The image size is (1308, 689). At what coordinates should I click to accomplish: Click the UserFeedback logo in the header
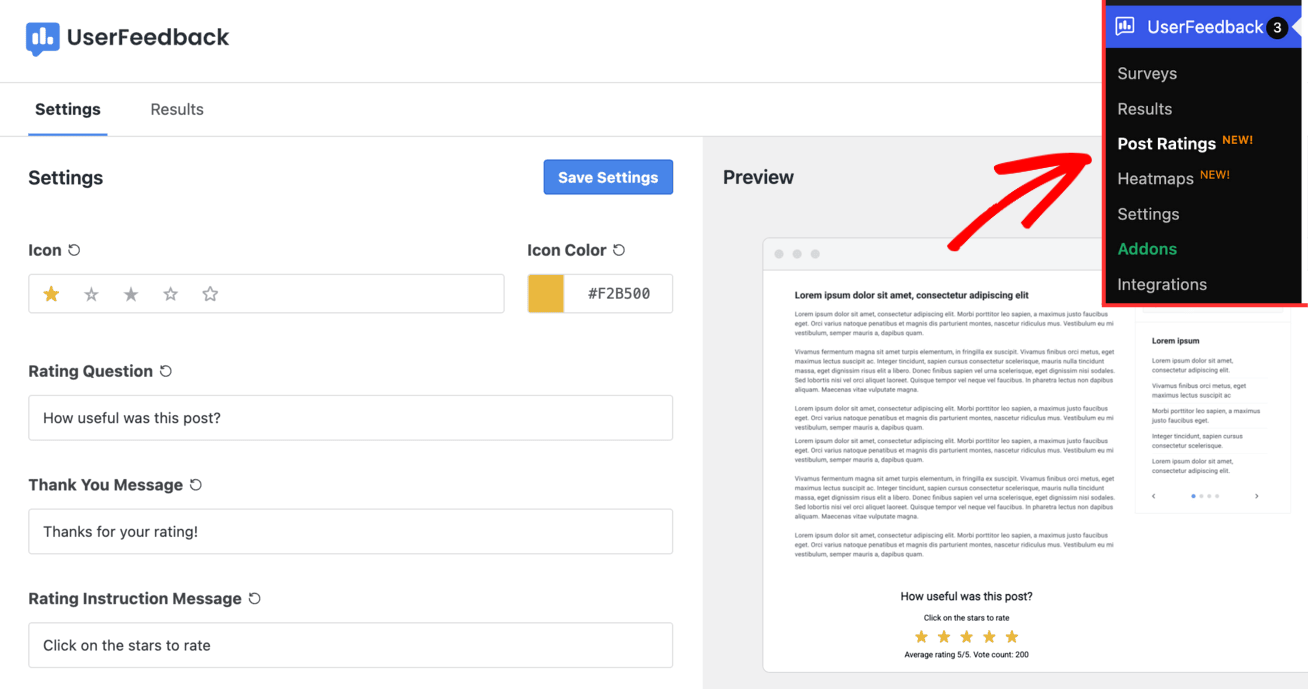[x=127, y=38]
